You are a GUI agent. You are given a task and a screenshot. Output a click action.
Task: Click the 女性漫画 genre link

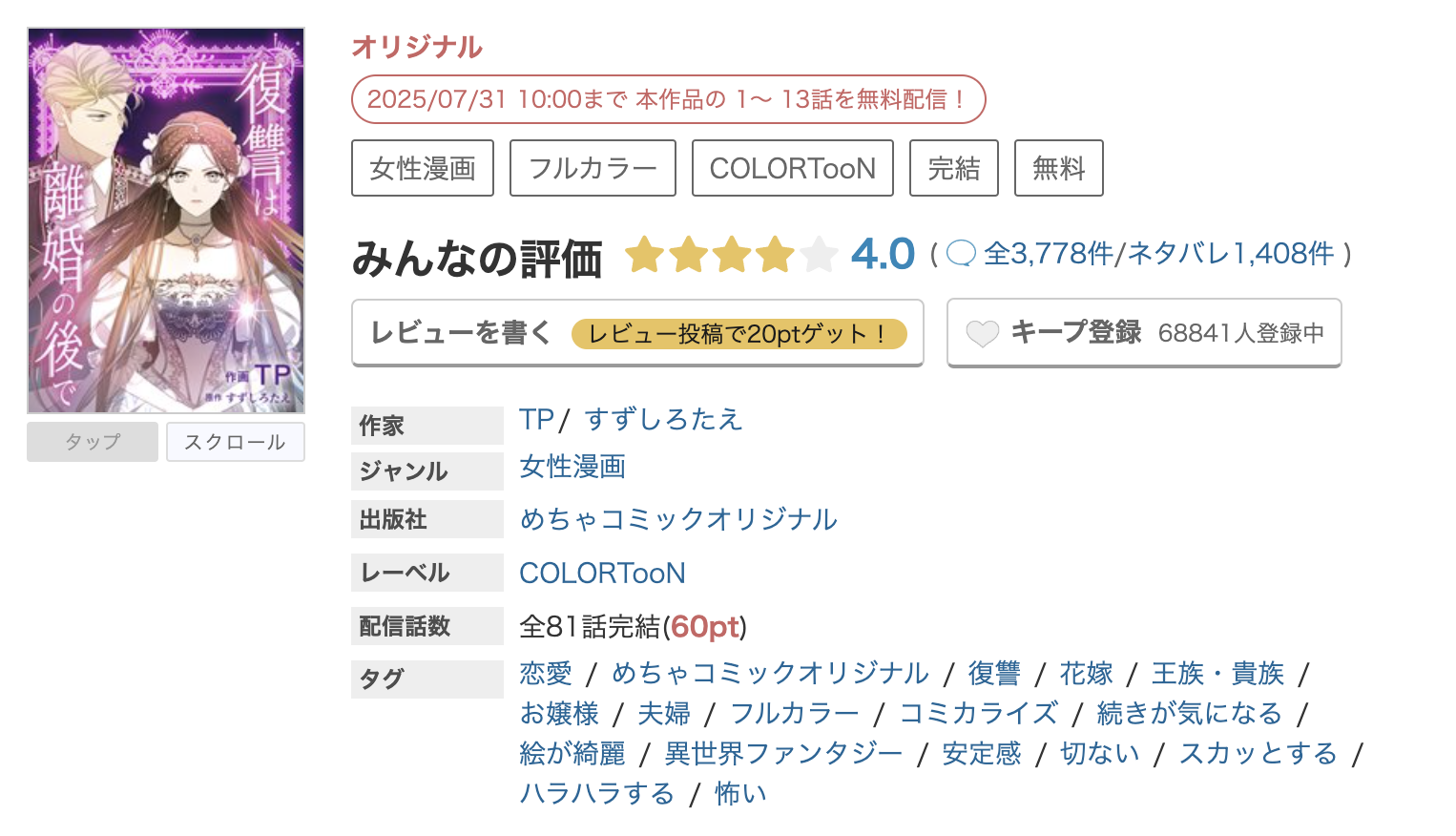pos(572,468)
